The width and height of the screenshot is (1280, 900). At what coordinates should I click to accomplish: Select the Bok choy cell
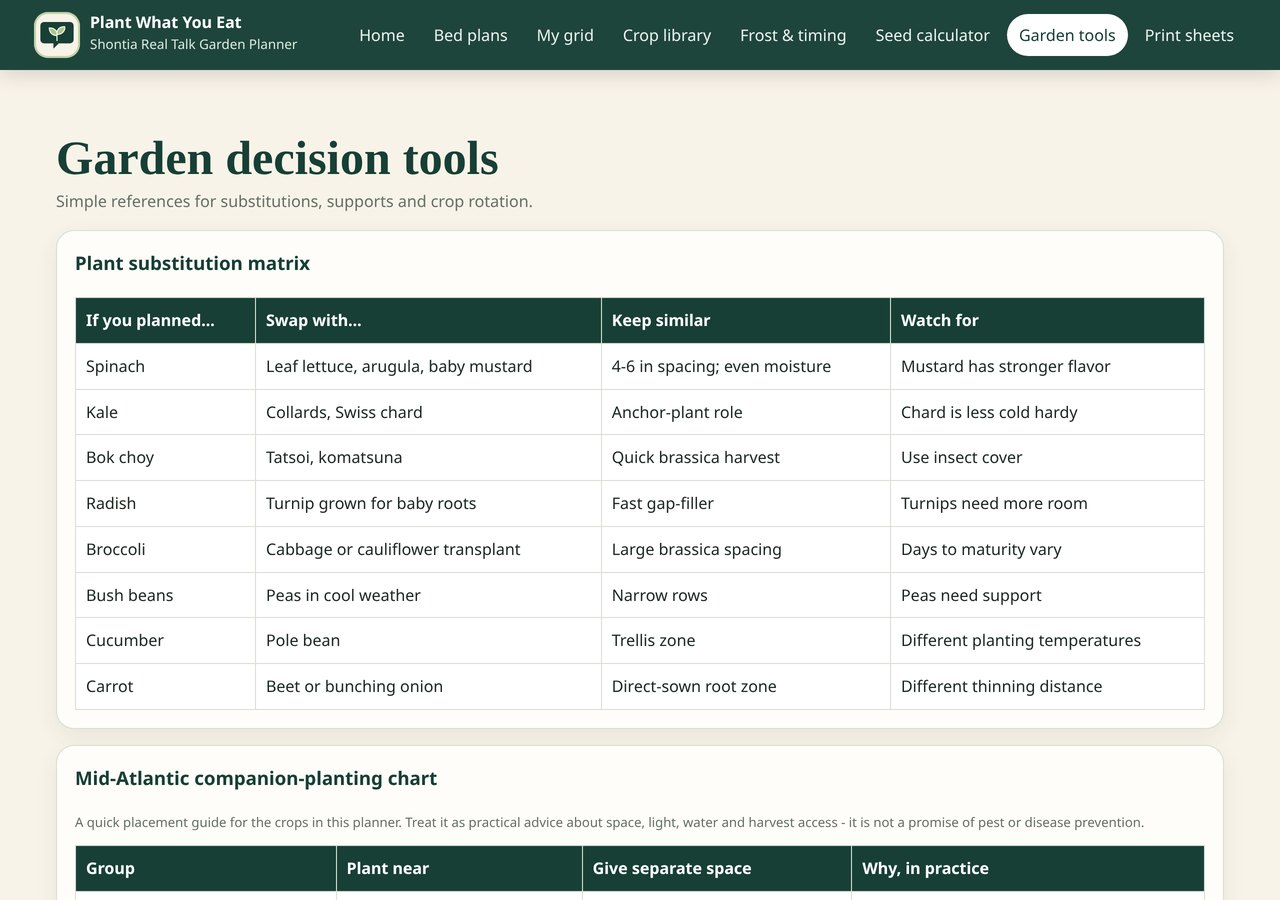(x=165, y=457)
